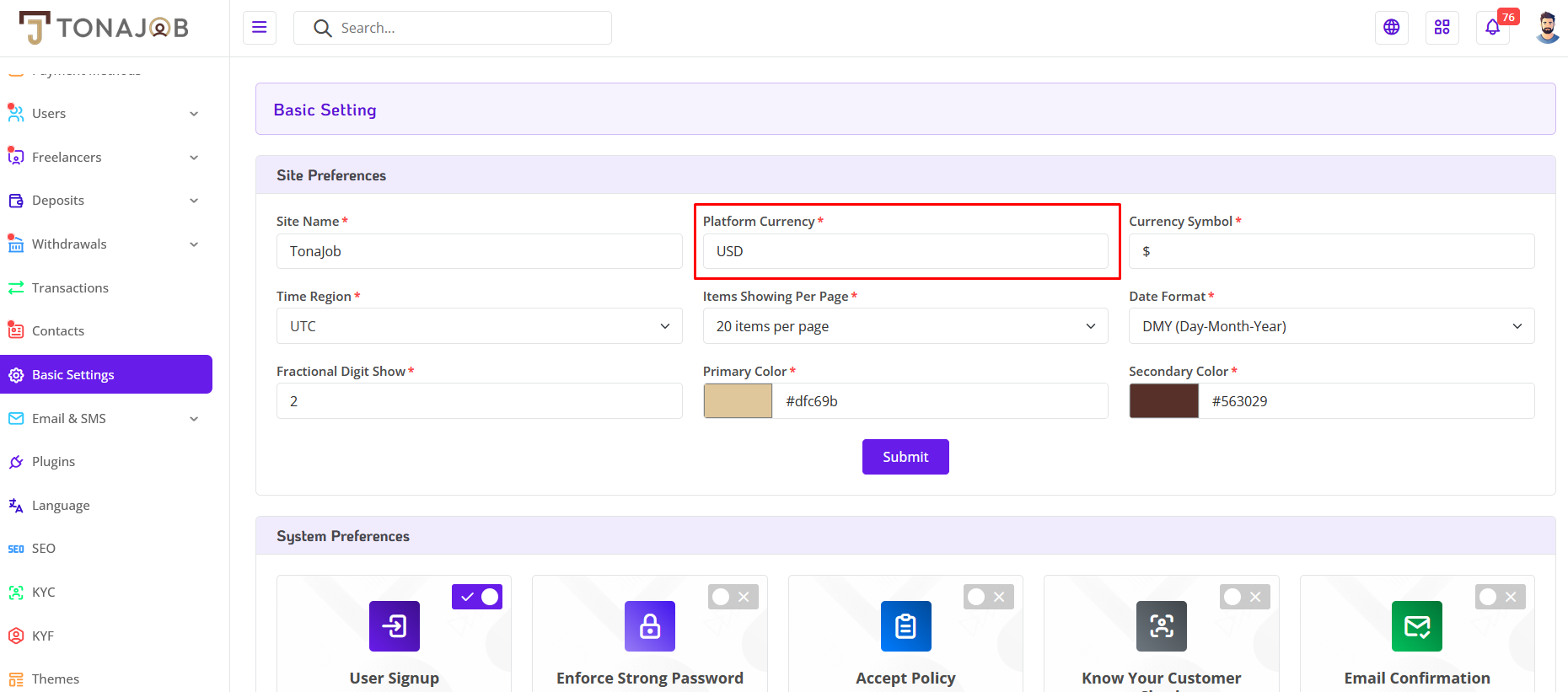1568x692 pixels.
Task: Click the Email & SMS envelope icon
Action: (x=16, y=418)
